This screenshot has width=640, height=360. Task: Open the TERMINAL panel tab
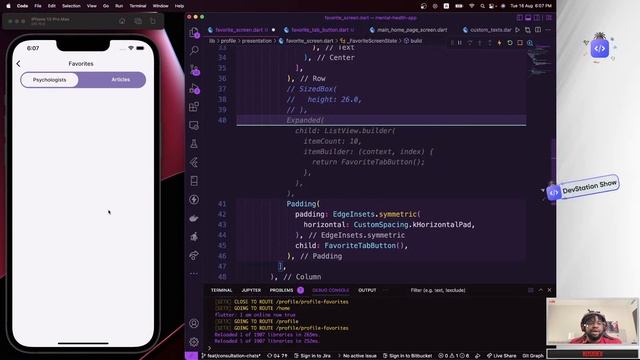[x=222, y=290]
